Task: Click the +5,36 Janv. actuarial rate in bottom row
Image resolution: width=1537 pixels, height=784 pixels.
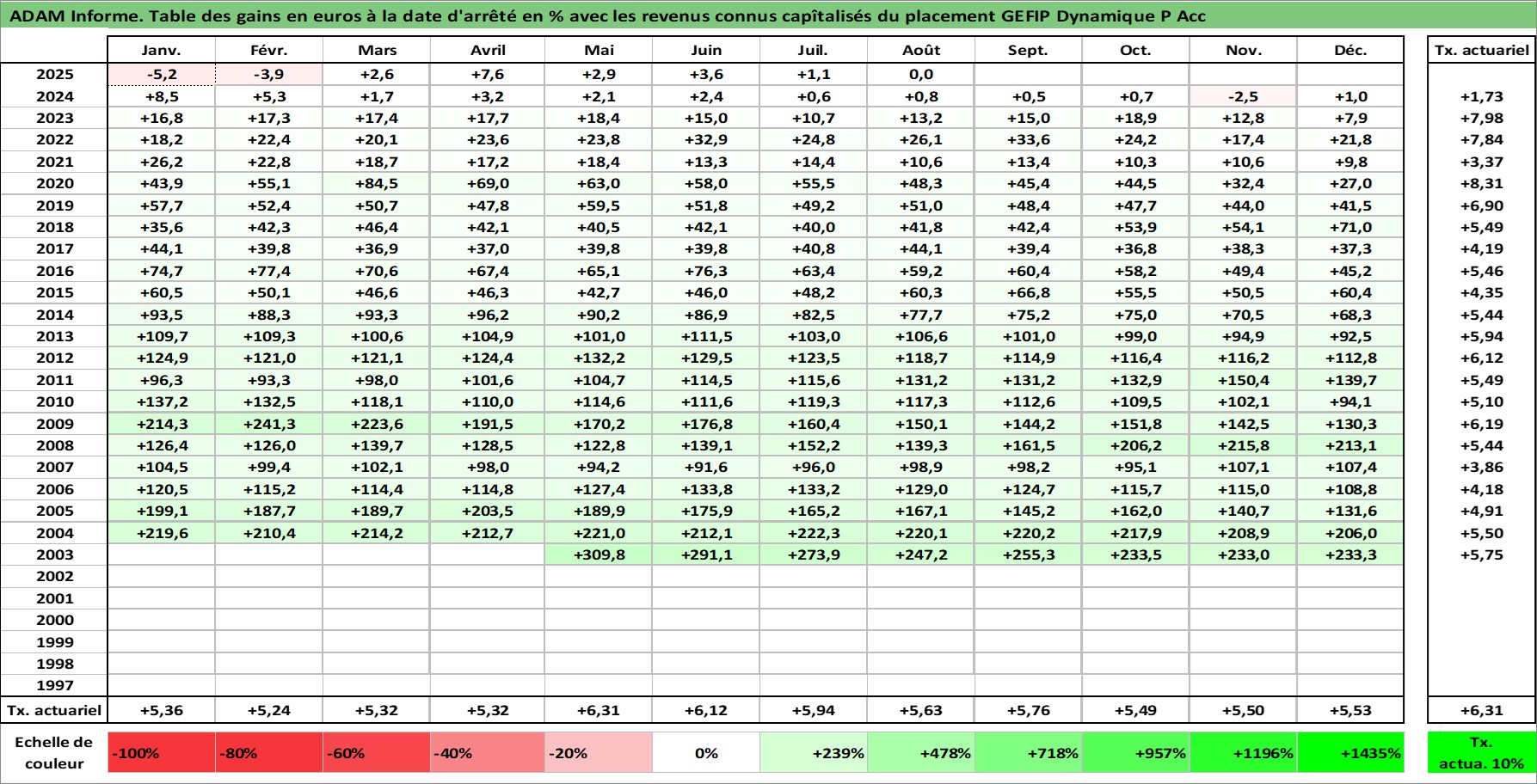Action: 162,710
